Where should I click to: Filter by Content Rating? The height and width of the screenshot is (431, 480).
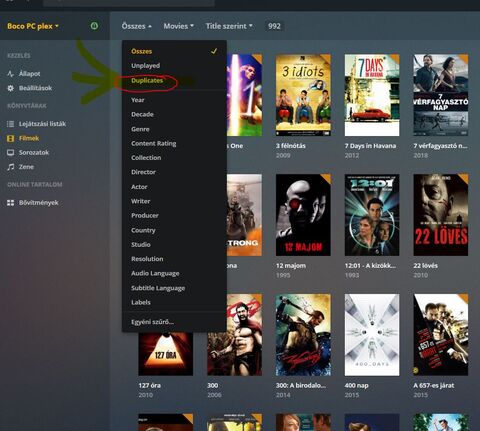tap(174, 143)
